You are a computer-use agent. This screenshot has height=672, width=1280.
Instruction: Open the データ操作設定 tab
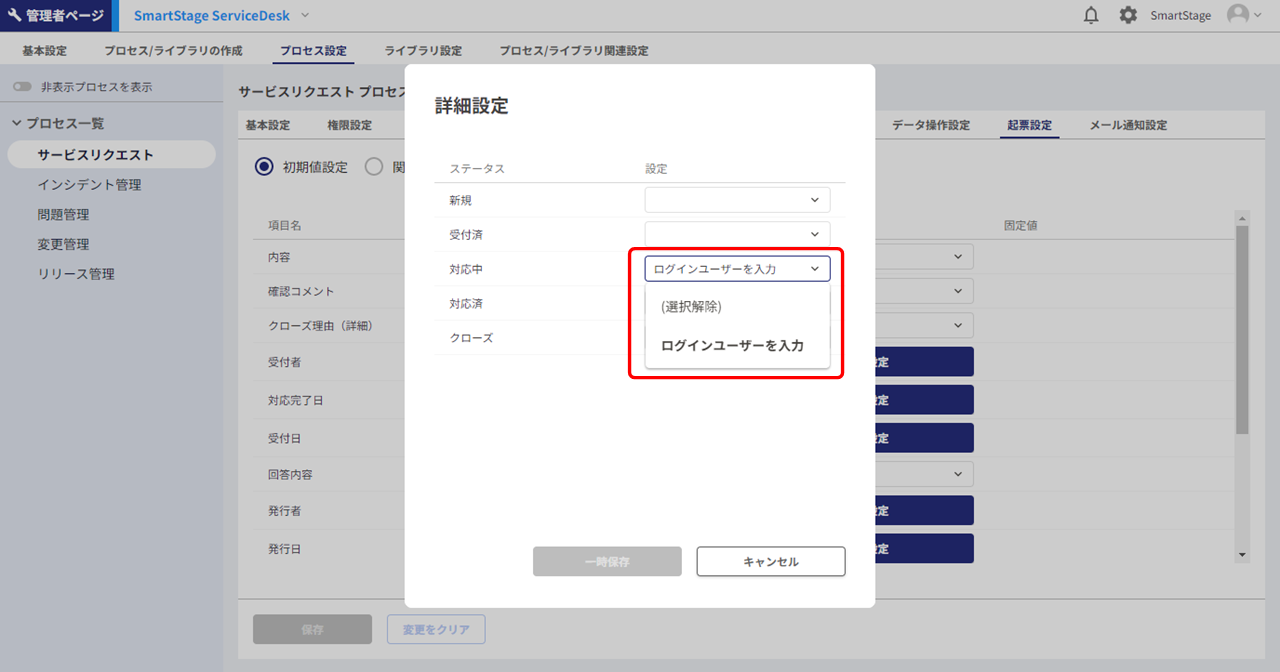coord(930,125)
